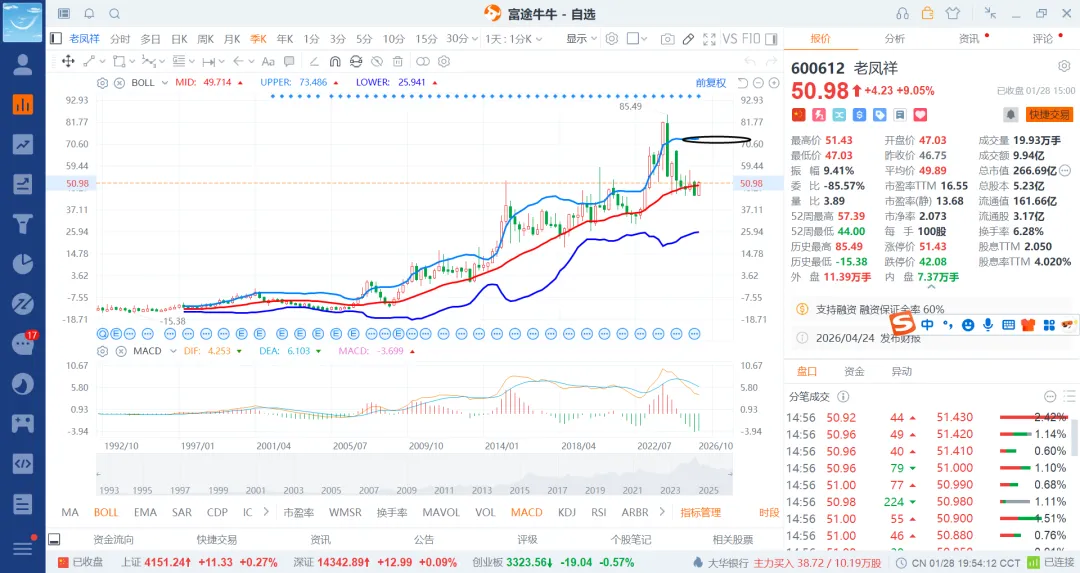1080x573 pixels.
Task: Expand the 30分 timeframe dropdown
Action: [475, 39]
